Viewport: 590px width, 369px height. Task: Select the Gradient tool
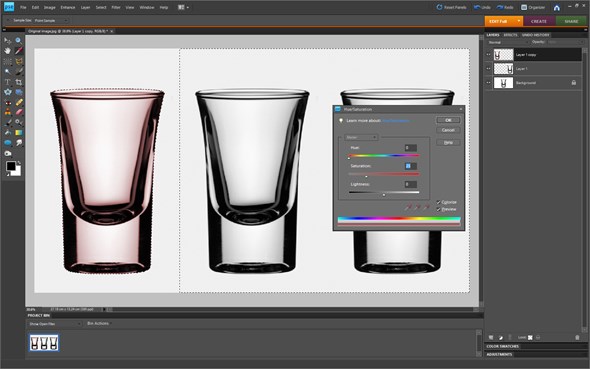[x=18, y=133]
